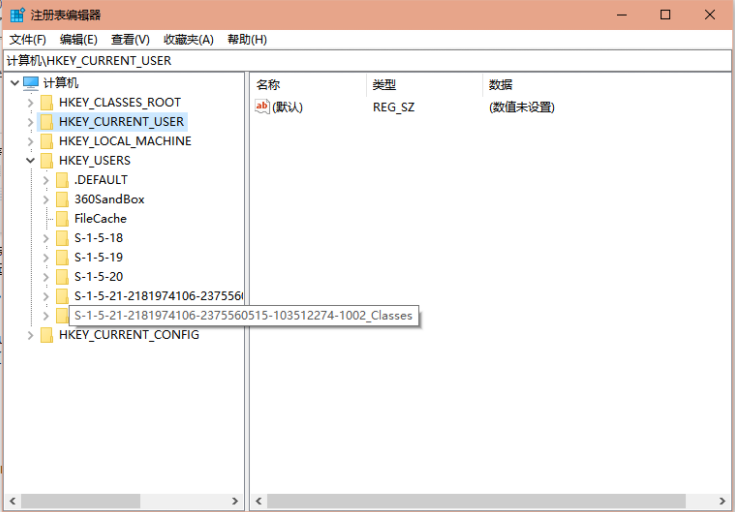This screenshot has width=735, height=512.
Task: Open the 收藏夹(A) menu
Action: [x=188, y=40]
